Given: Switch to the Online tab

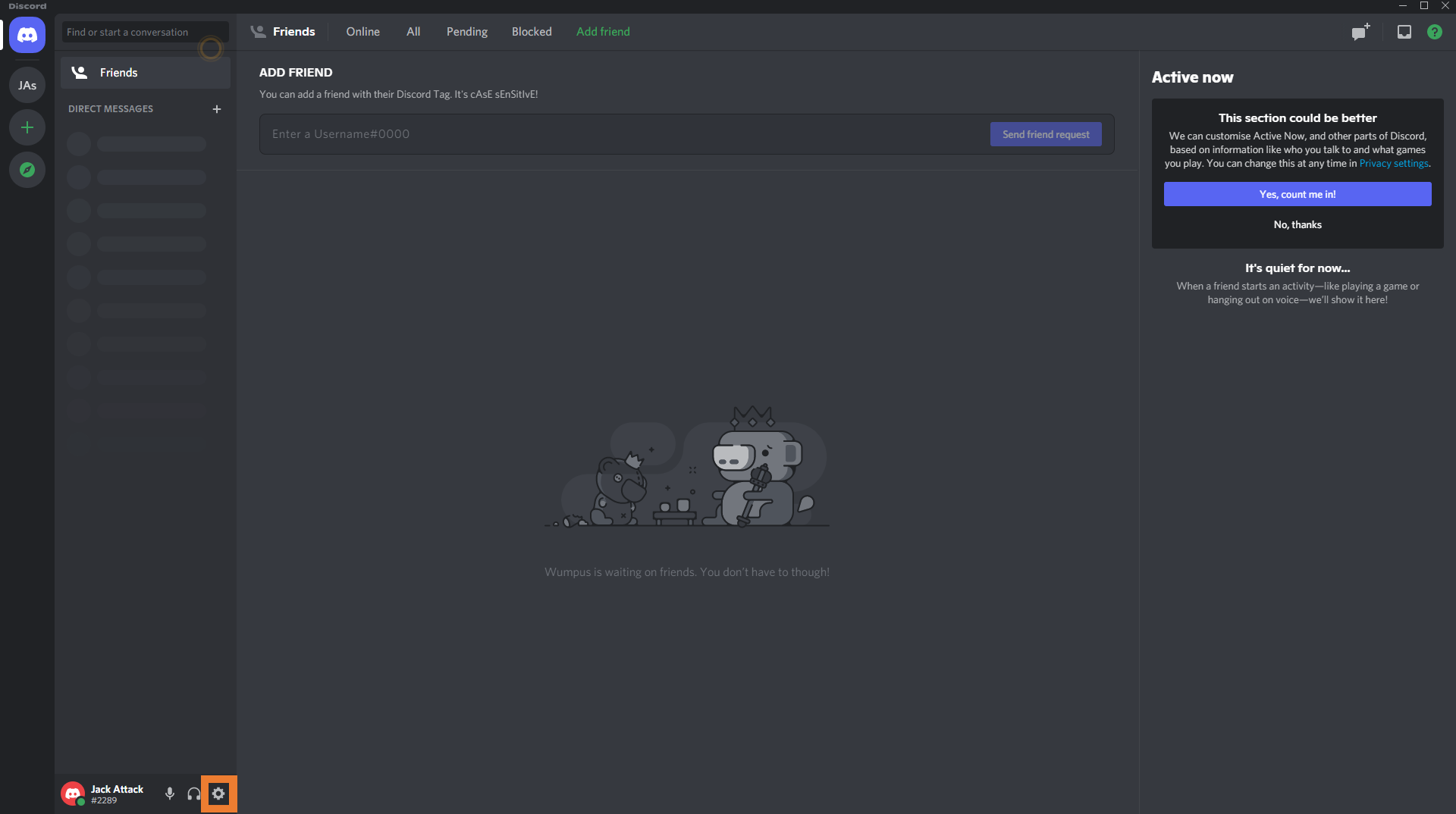Looking at the screenshot, I should click(362, 32).
